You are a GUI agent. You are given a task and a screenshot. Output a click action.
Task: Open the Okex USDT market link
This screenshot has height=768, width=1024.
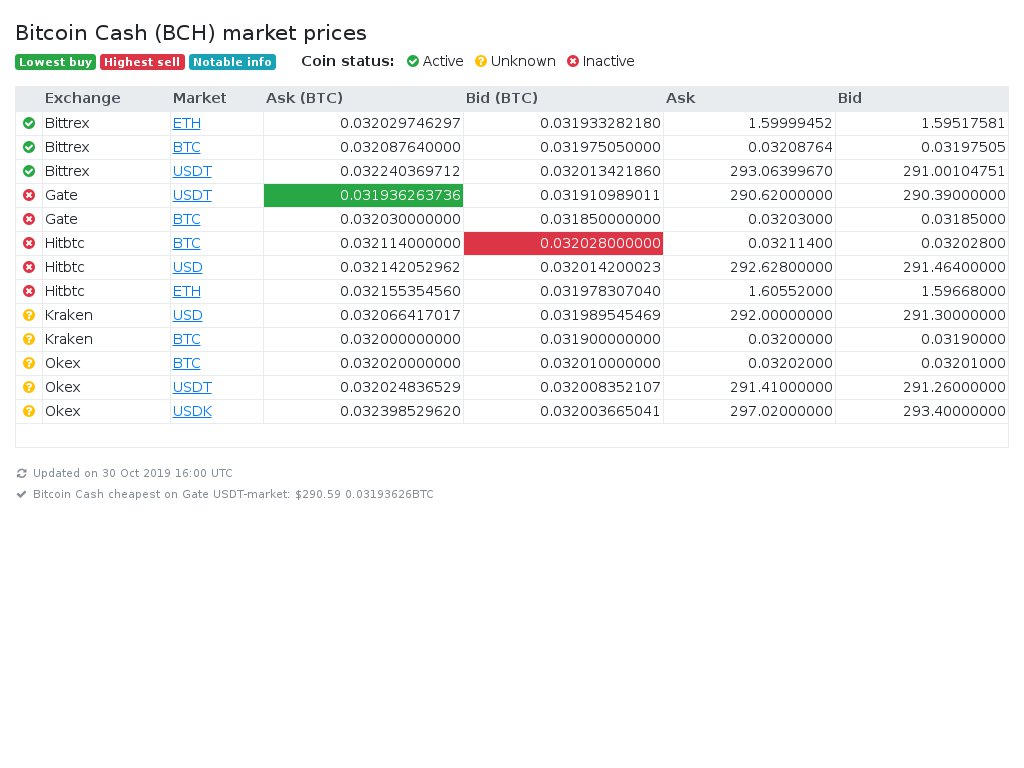192,387
